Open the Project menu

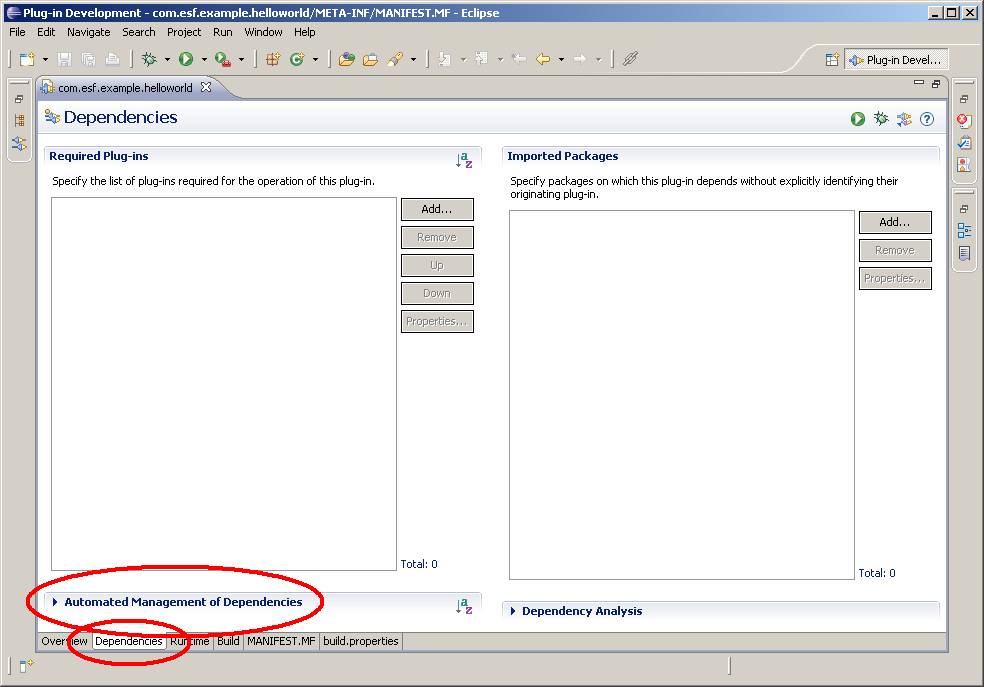(184, 32)
